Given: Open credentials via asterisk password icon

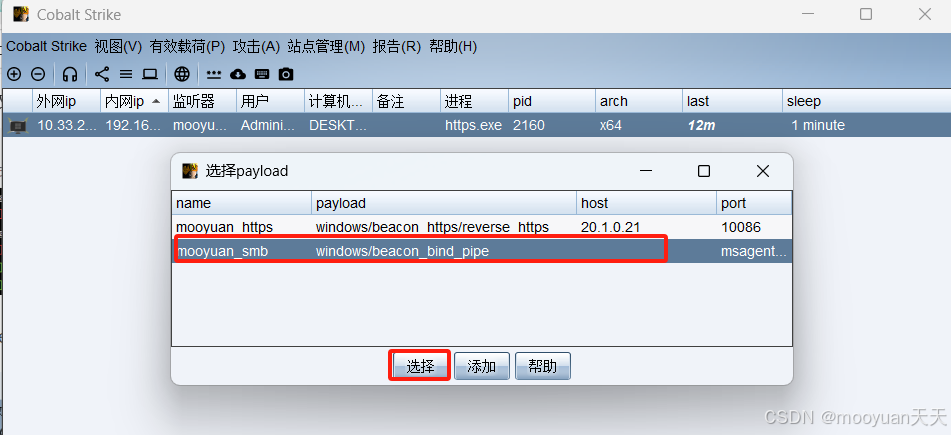Looking at the screenshot, I should pyautogui.click(x=213, y=74).
